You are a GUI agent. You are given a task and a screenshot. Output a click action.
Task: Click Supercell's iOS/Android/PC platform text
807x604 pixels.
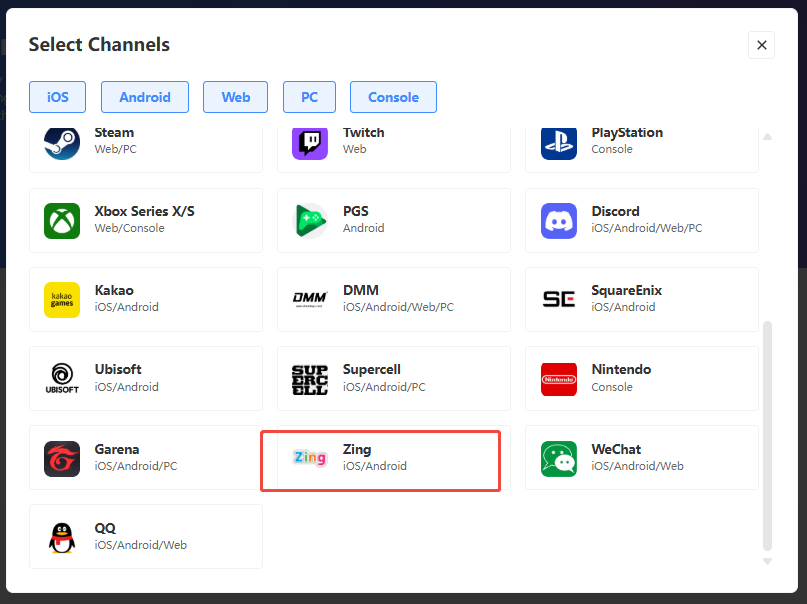384,387
